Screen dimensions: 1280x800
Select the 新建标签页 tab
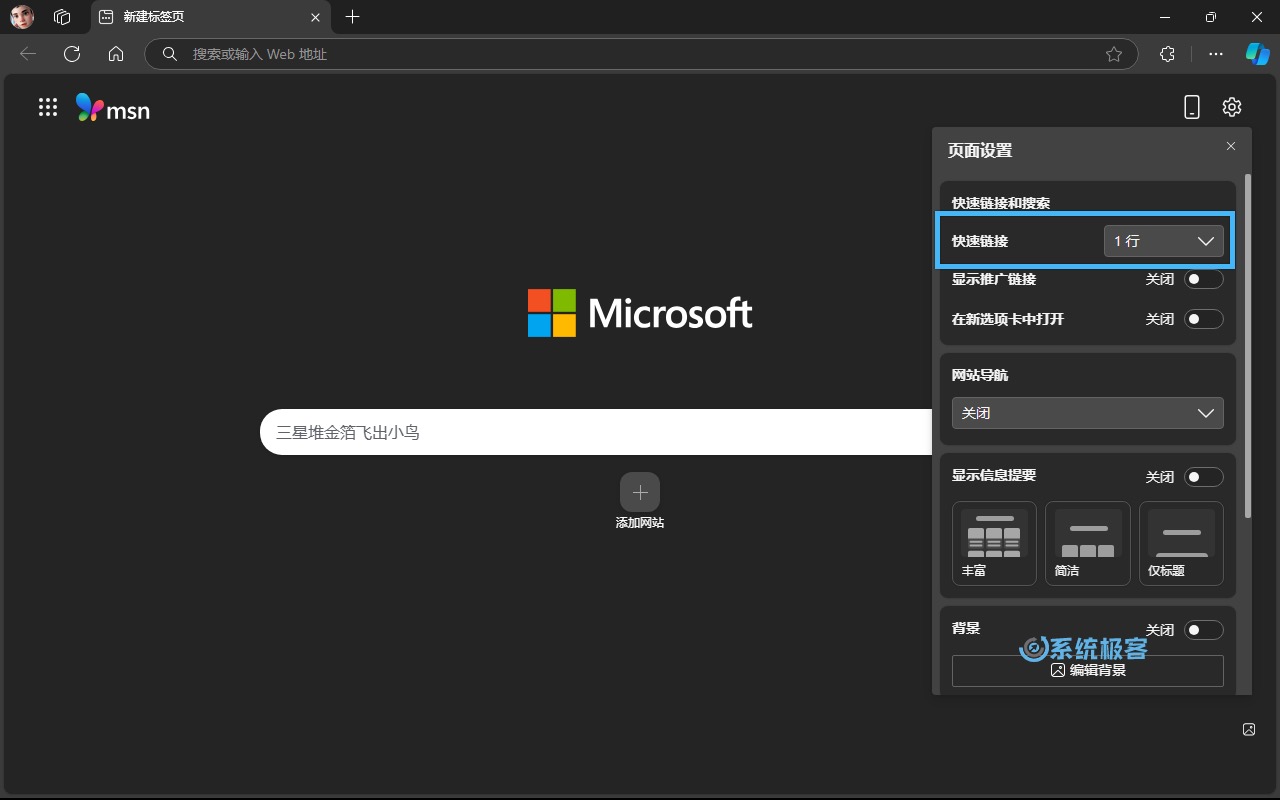click(210, 17)
